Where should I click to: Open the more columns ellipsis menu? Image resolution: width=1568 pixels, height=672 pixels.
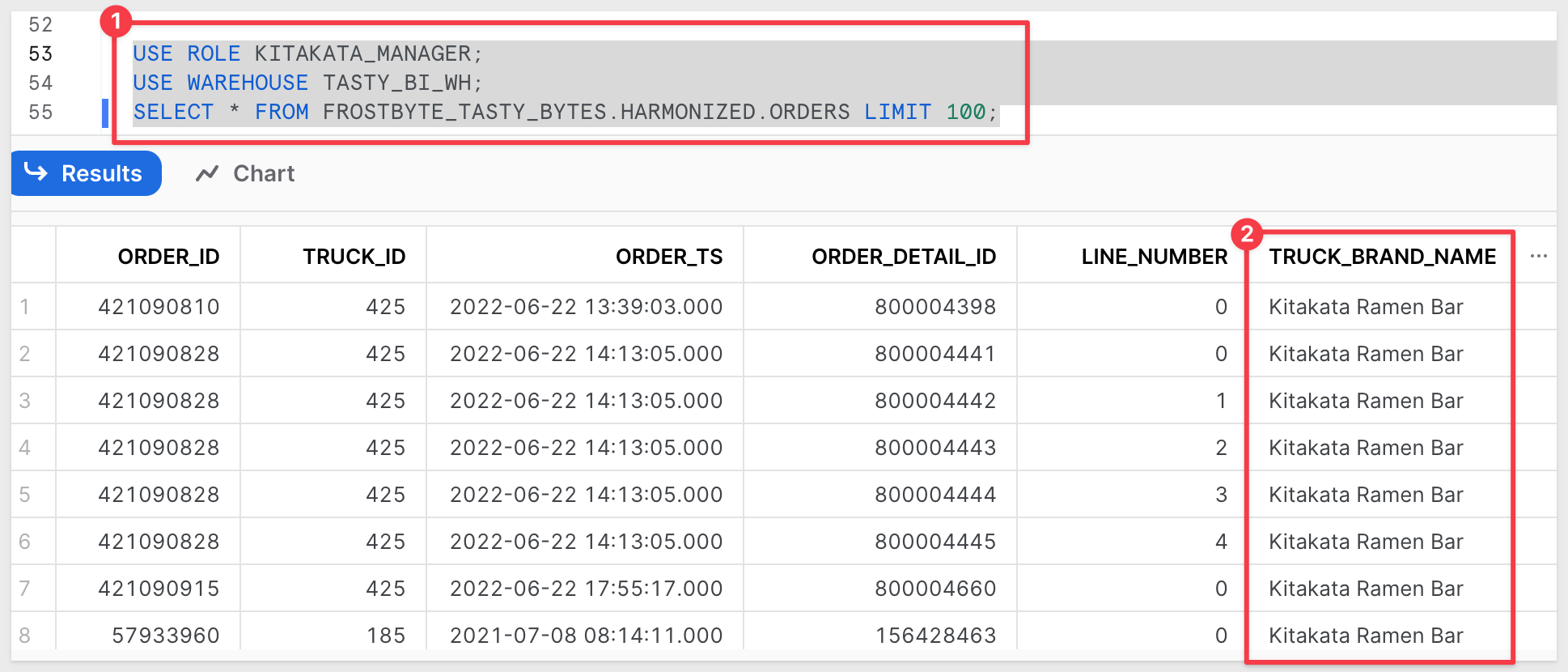pos(1538,257)
